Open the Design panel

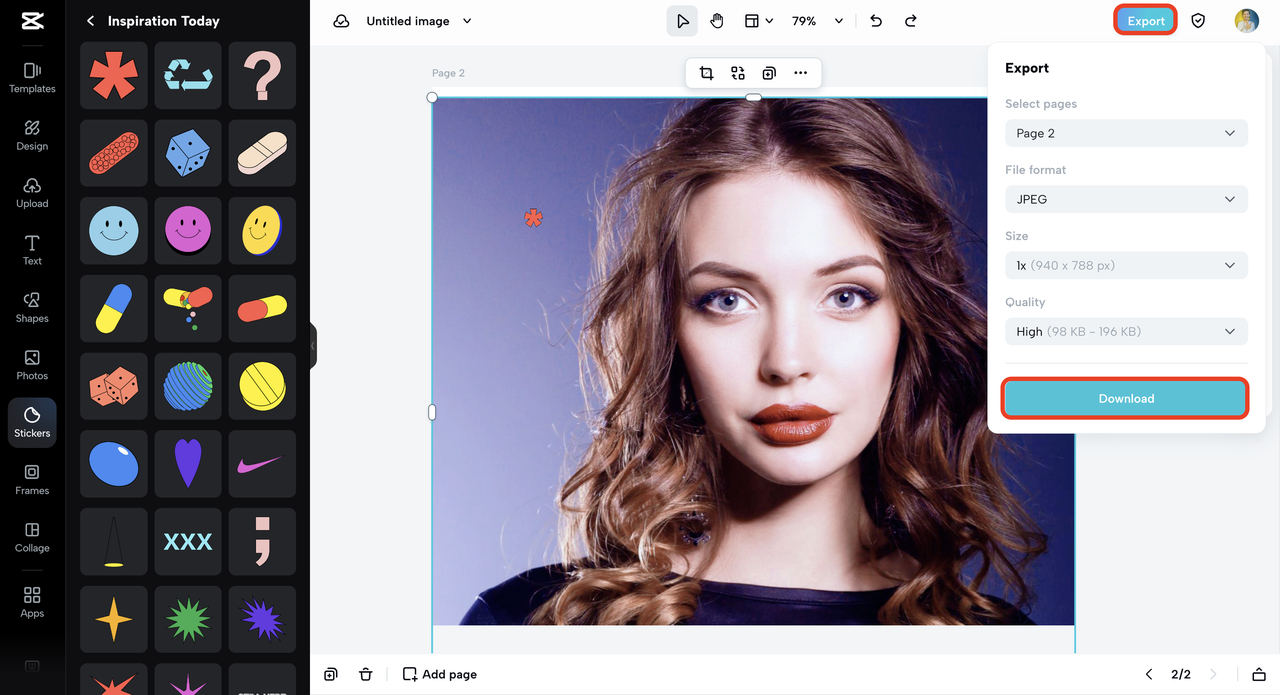click(x=32, y=135)
